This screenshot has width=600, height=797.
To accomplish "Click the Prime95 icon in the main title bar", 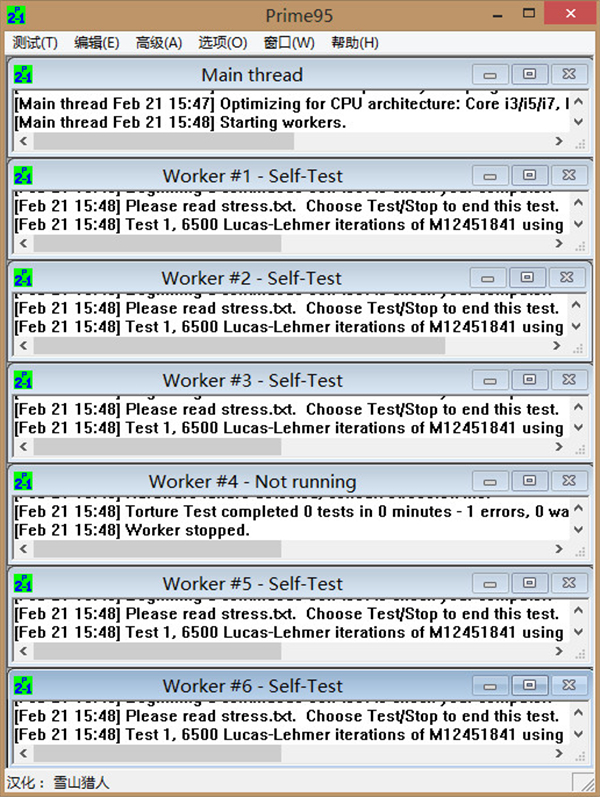I will (16, 16).
